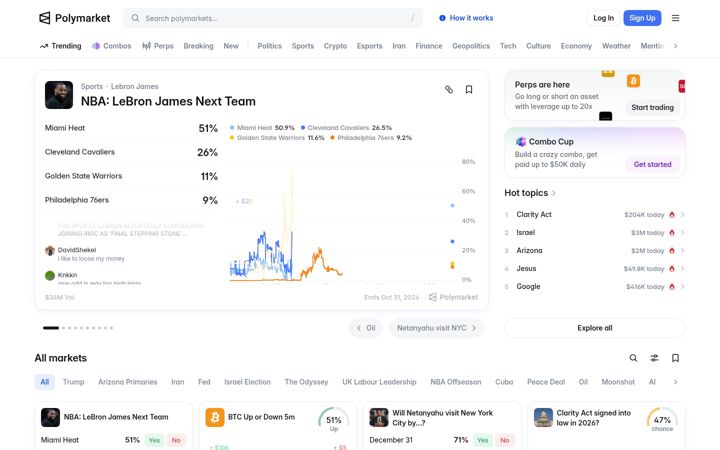Open the Crypto category
This screenshot has height=450, width=720.
[x=335, y=46]
